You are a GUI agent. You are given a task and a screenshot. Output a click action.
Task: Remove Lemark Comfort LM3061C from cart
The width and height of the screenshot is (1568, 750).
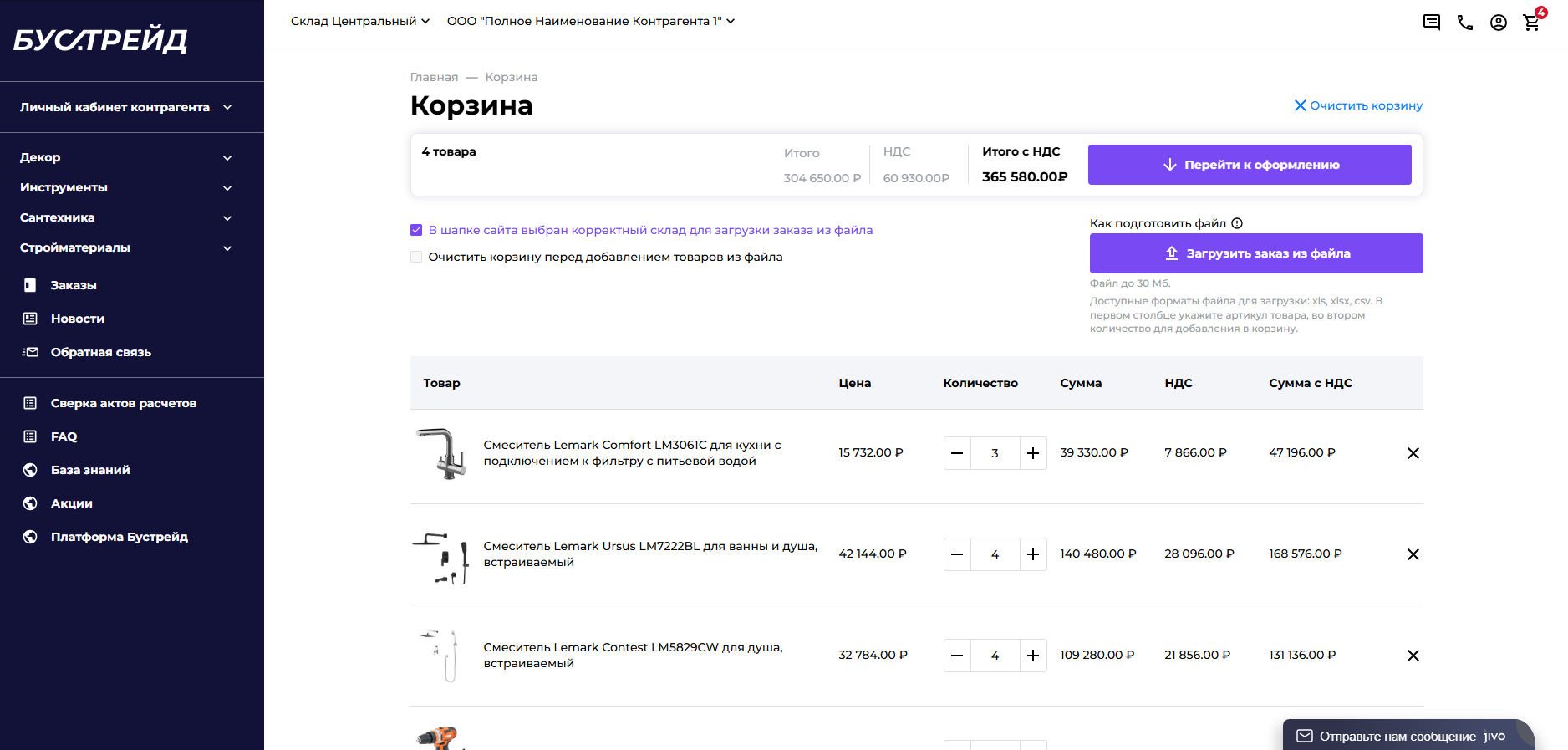coord(1413,453)
